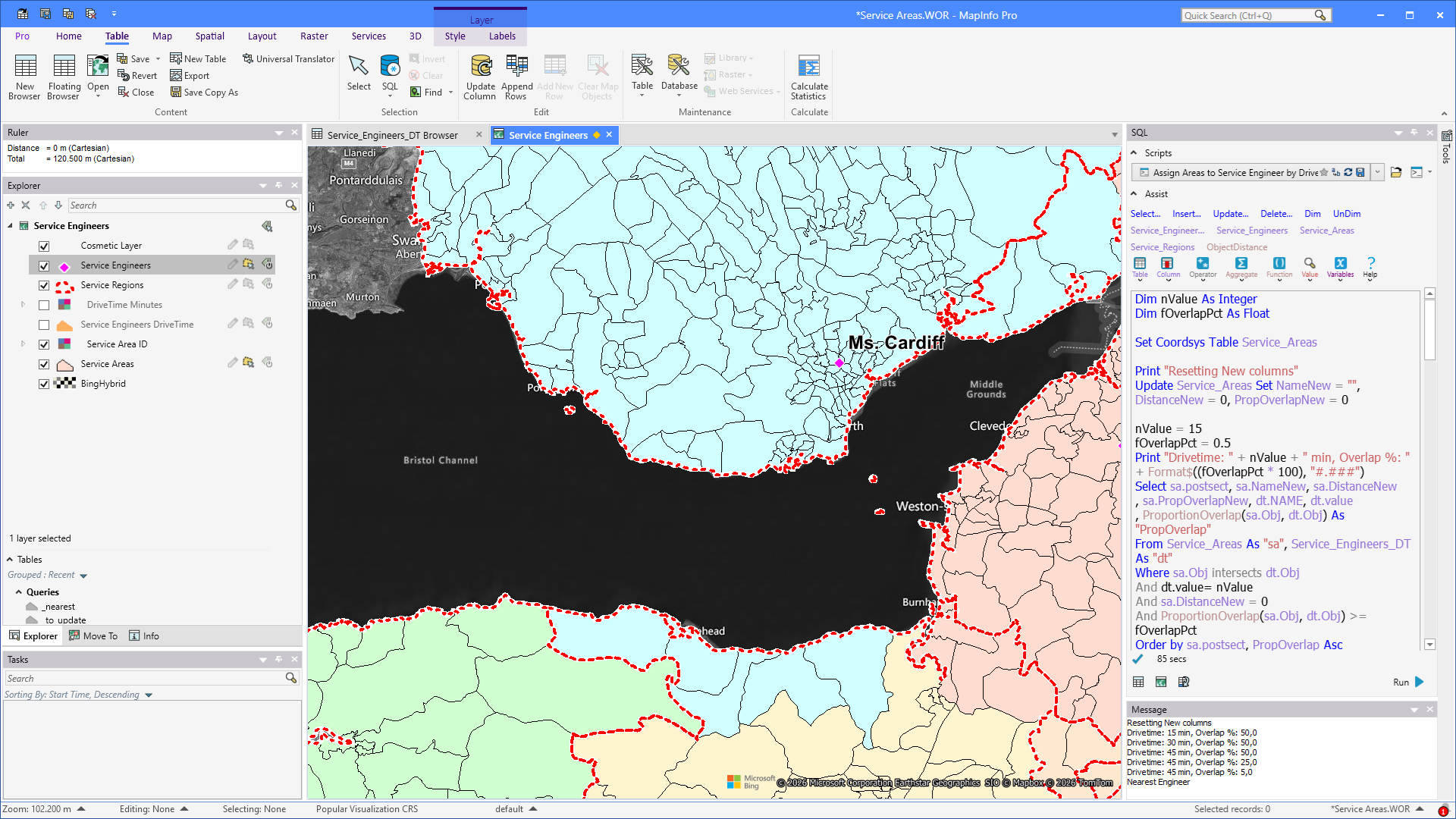Image resolution: width=1456 pixels, height=819 pixels.
Task: Open the scripts list dropdown arrow
Action: click(x=1377, y=172)
